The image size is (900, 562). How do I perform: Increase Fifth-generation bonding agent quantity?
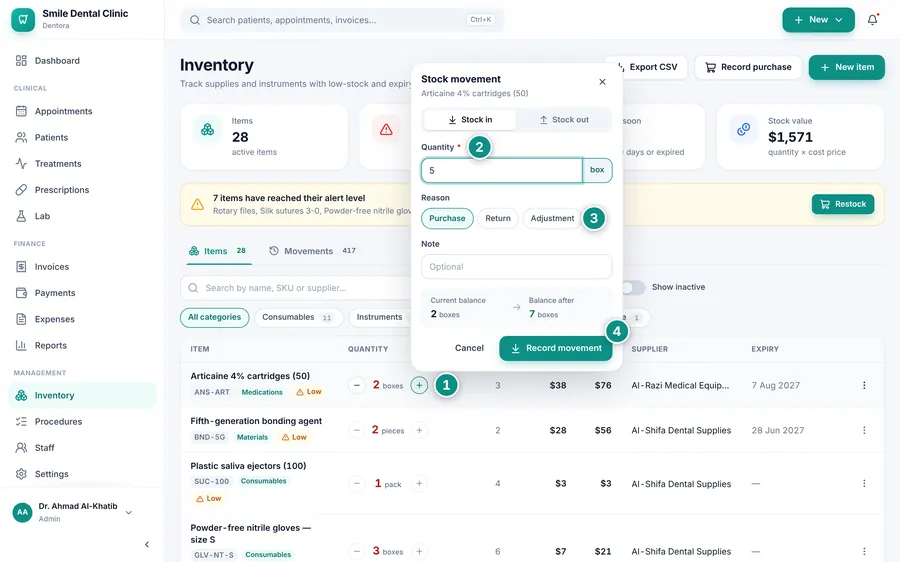click(x=420, y=431)
